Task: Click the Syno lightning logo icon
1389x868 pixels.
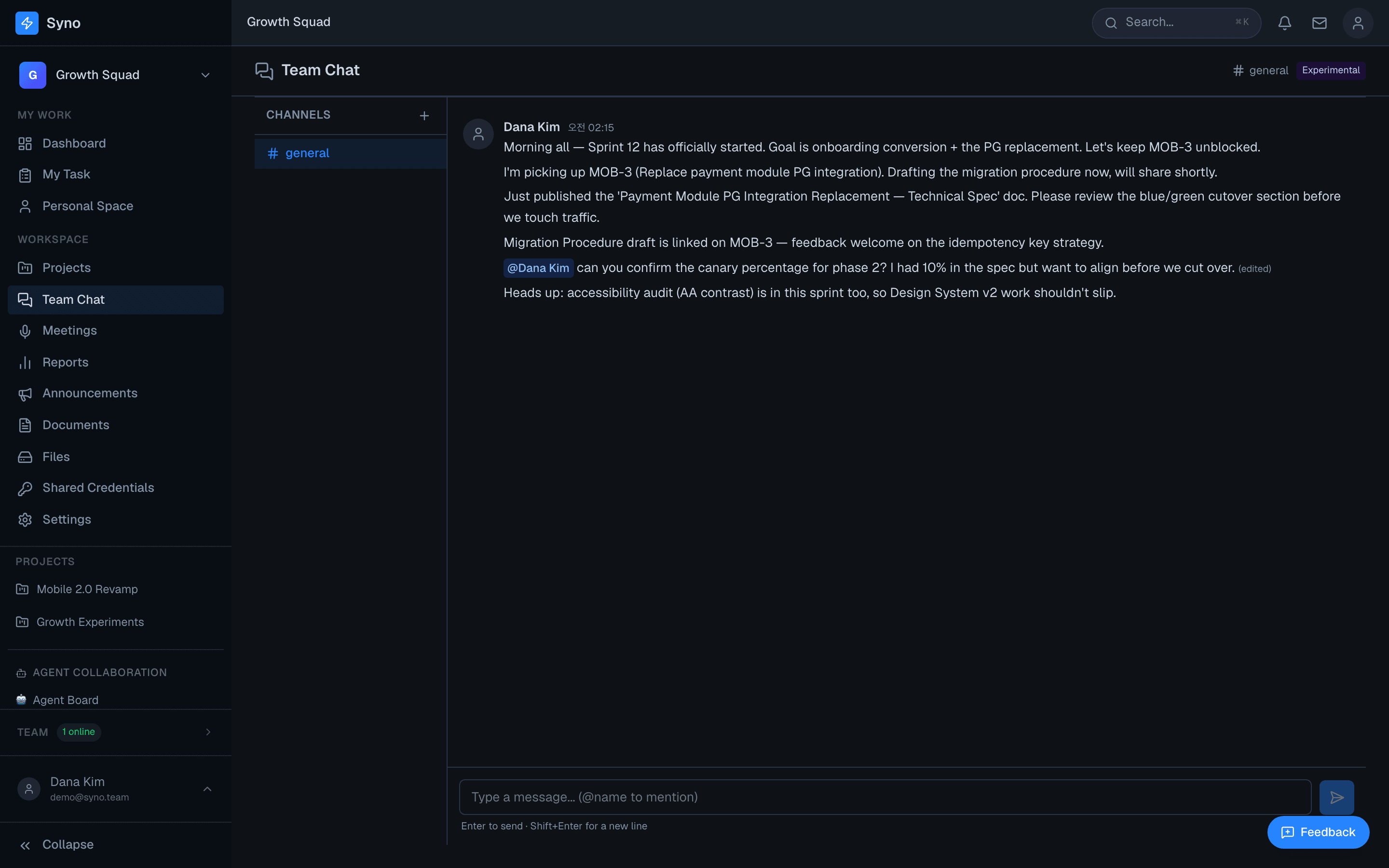Action: 27,23
